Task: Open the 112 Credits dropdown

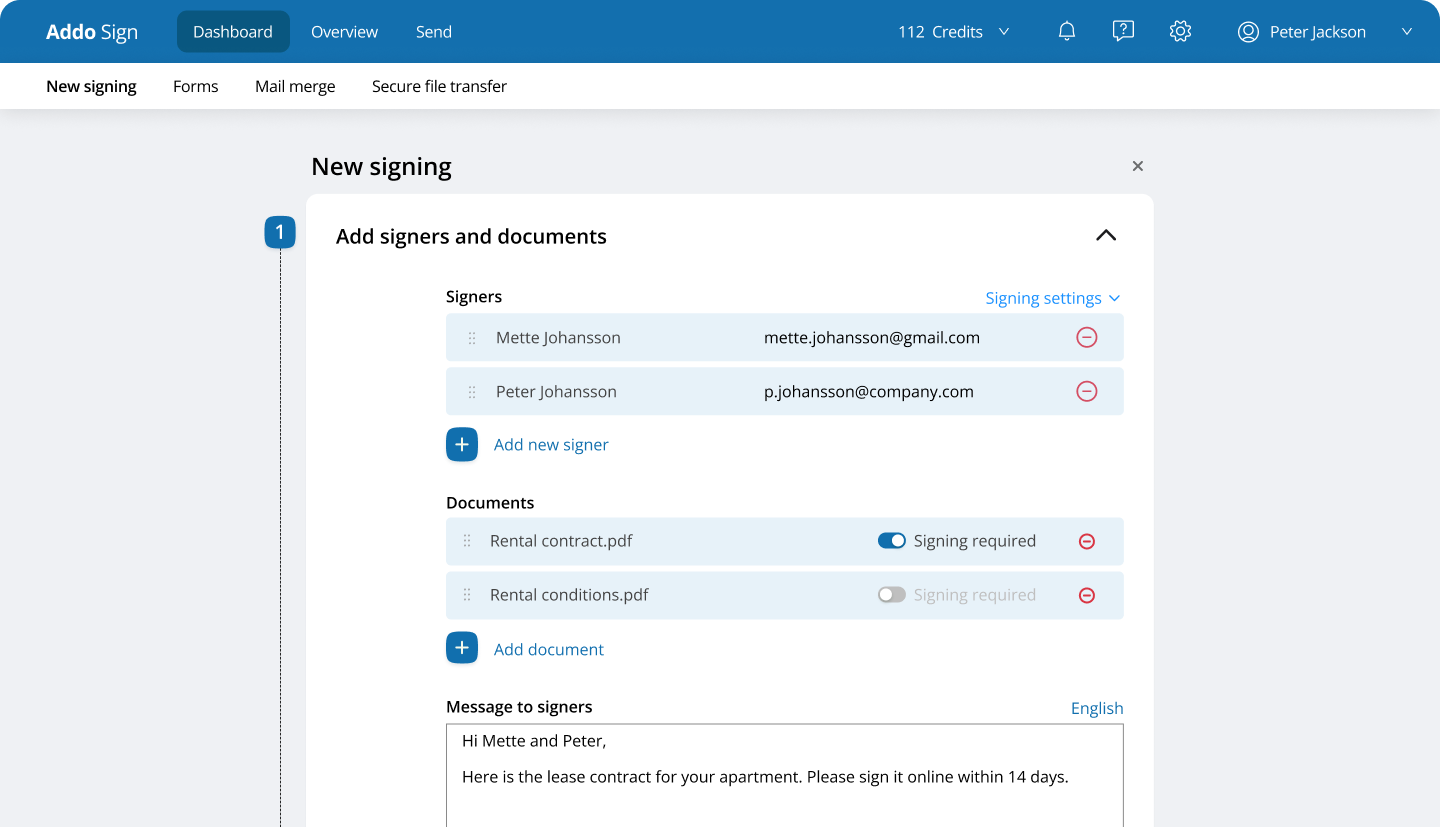Action: pos(954,32)
